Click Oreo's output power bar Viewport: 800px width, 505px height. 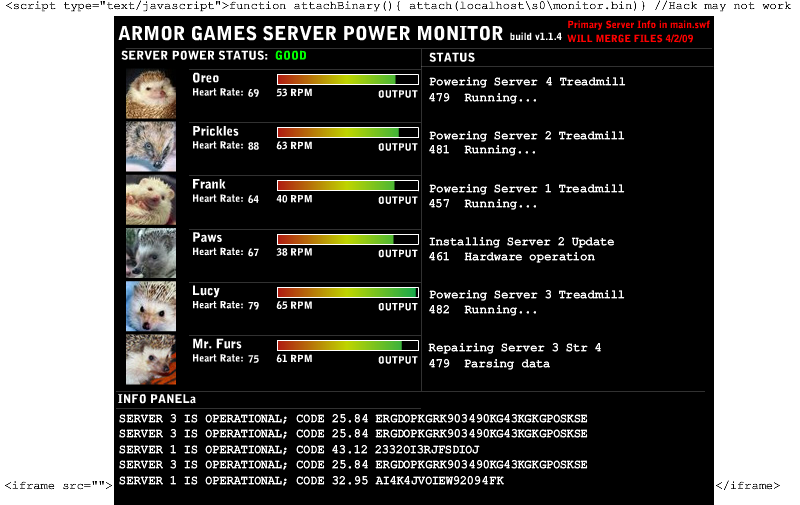pos(348,80)
